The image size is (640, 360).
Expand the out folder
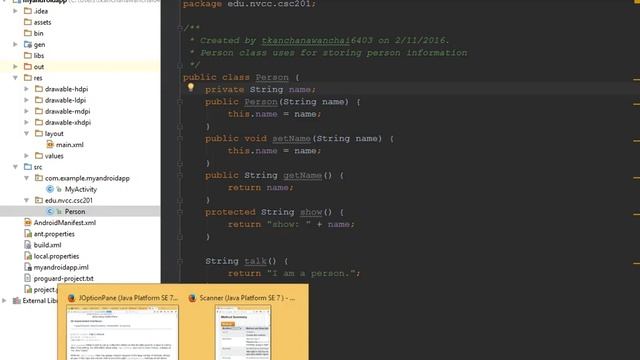(x=16, y=67)
